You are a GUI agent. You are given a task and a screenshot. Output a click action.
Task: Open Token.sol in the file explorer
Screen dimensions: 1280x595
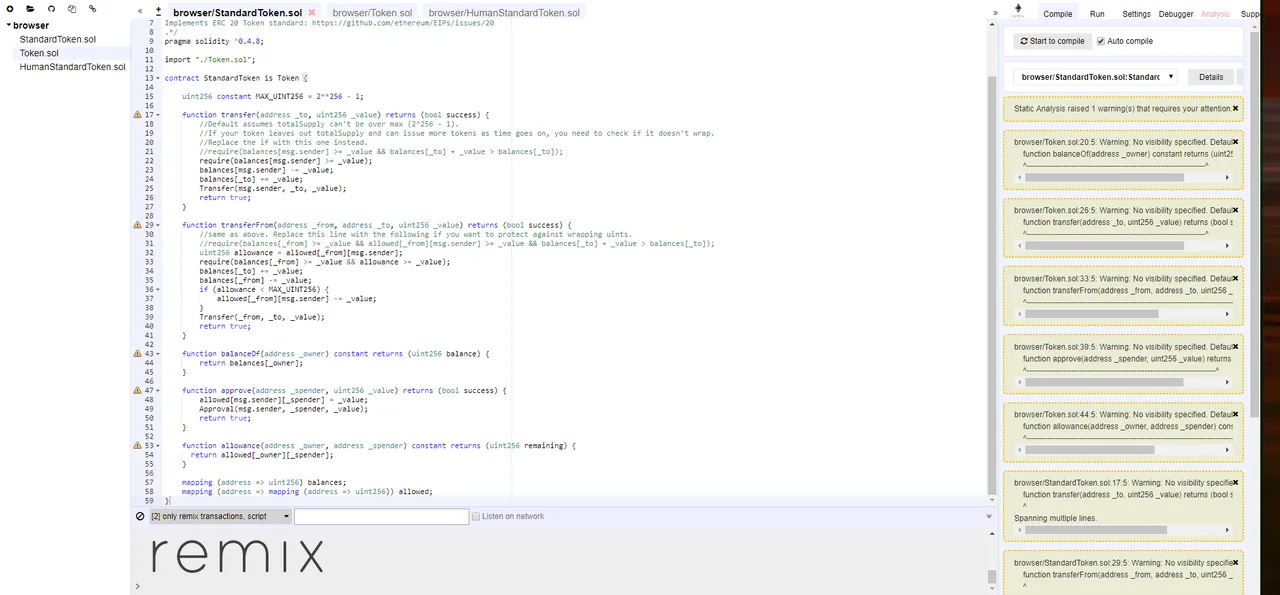pyautogui.click(x=39, y=53)
